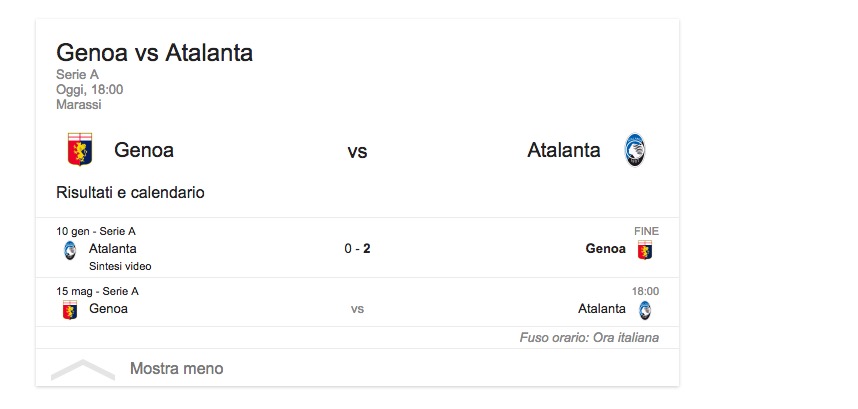Click Genoa's small crest in 15 mag match
The height and width of the screenshot is (409, 858).
click(69, 309)
